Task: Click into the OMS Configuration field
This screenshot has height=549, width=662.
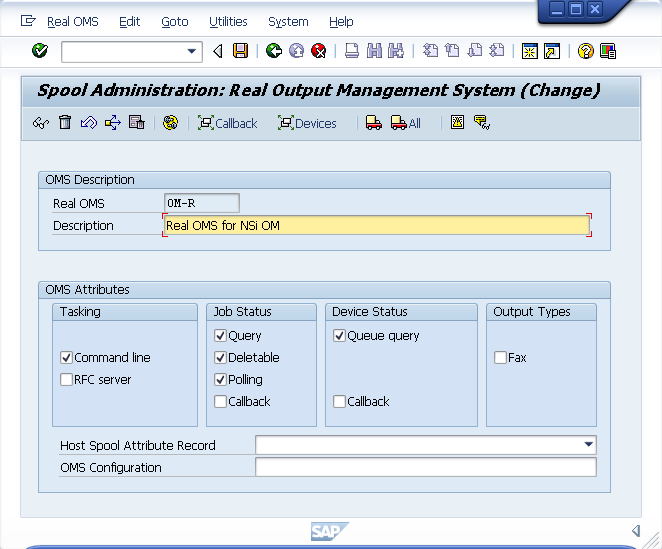Action: coord(425,467)
